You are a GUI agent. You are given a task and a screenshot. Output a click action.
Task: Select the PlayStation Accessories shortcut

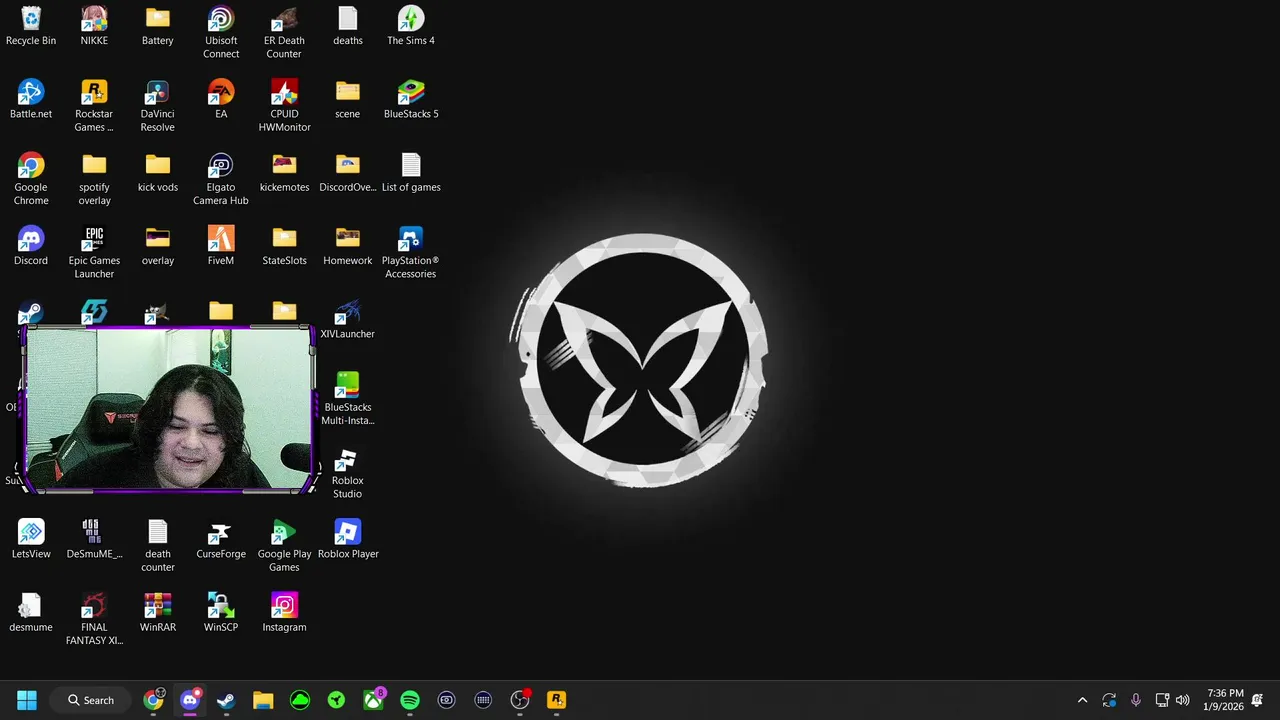[411, 252]
